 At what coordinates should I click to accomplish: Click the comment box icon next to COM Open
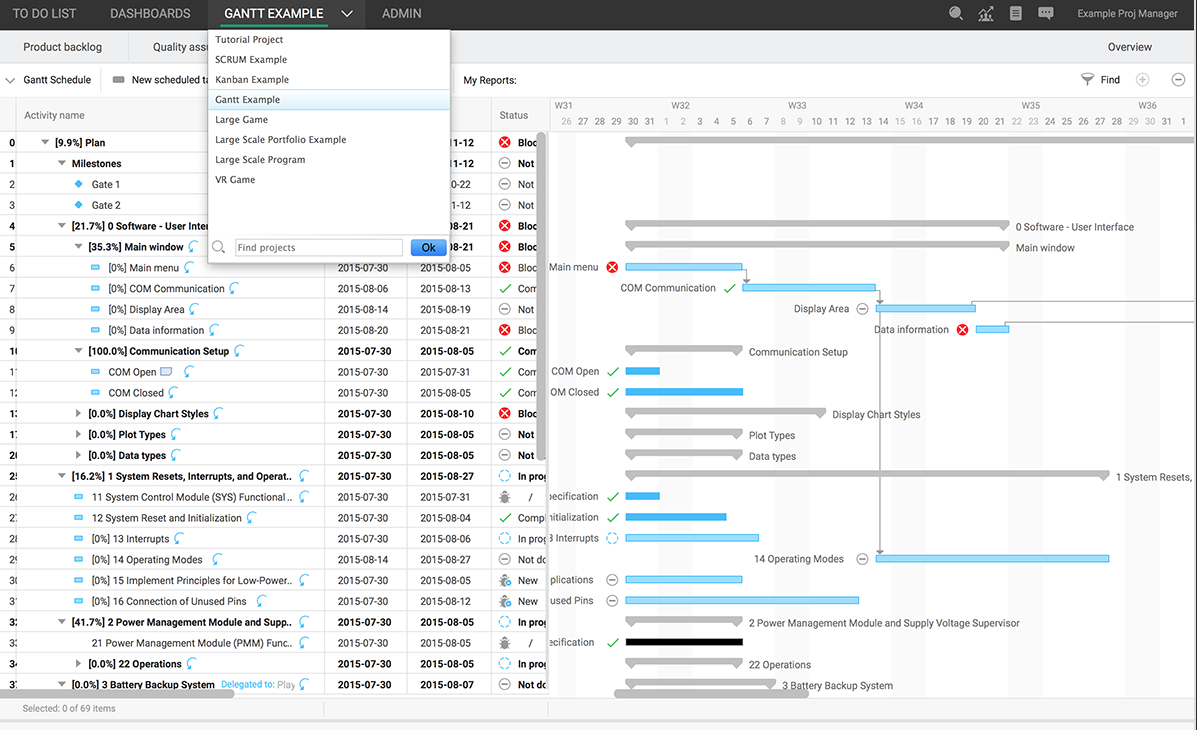click(166, 372)
